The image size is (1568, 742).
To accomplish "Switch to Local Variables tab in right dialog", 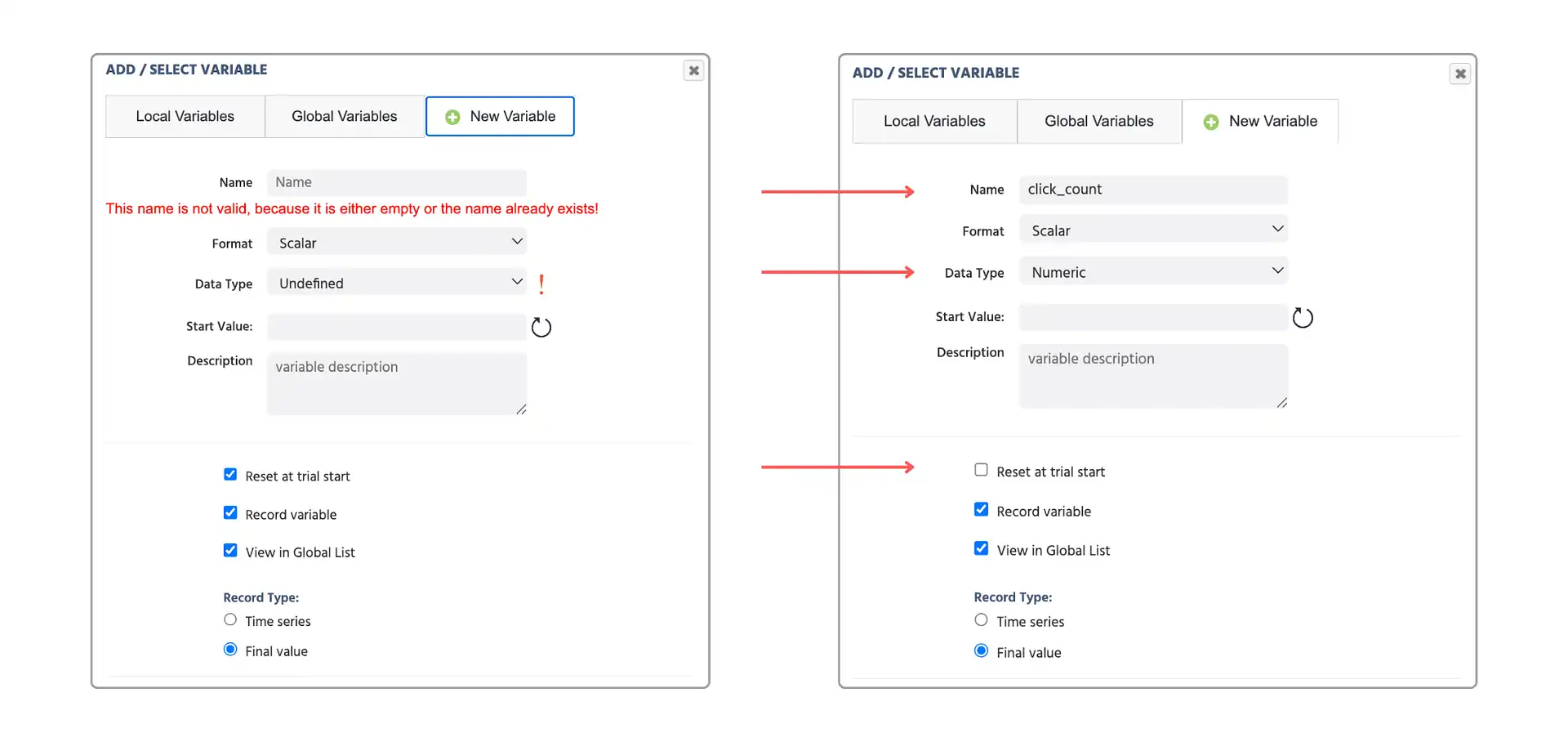I will 935,122.
